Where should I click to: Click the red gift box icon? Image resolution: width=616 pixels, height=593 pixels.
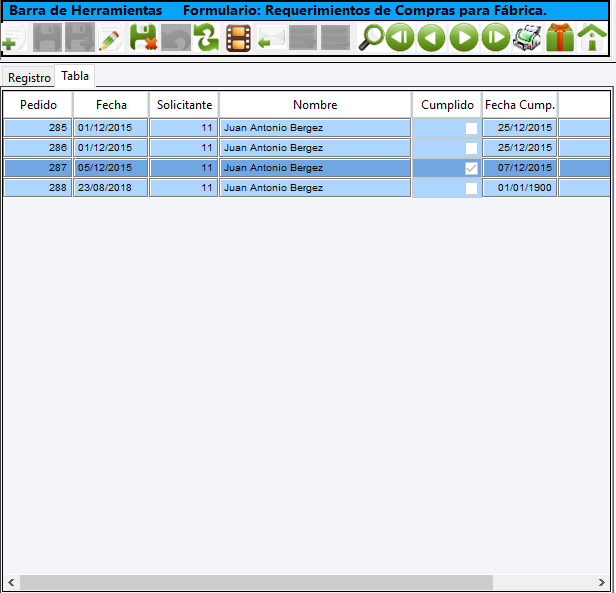[560, 38]
